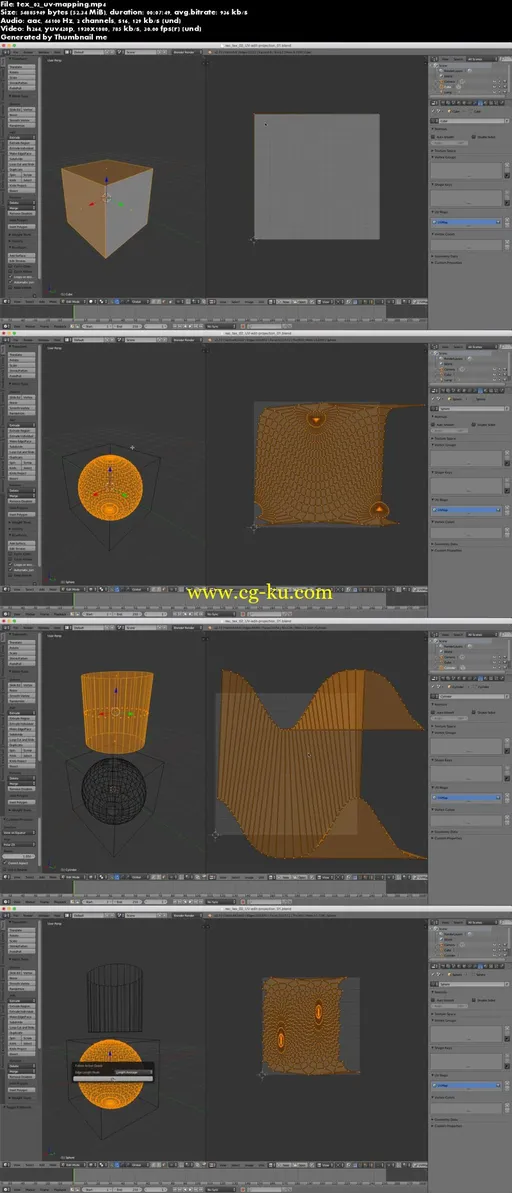Open the Mesh menu in cube frame 3D header
The height and width of the screenshot is (1193, 512).
pyautogui.click(x=53, y=301)
